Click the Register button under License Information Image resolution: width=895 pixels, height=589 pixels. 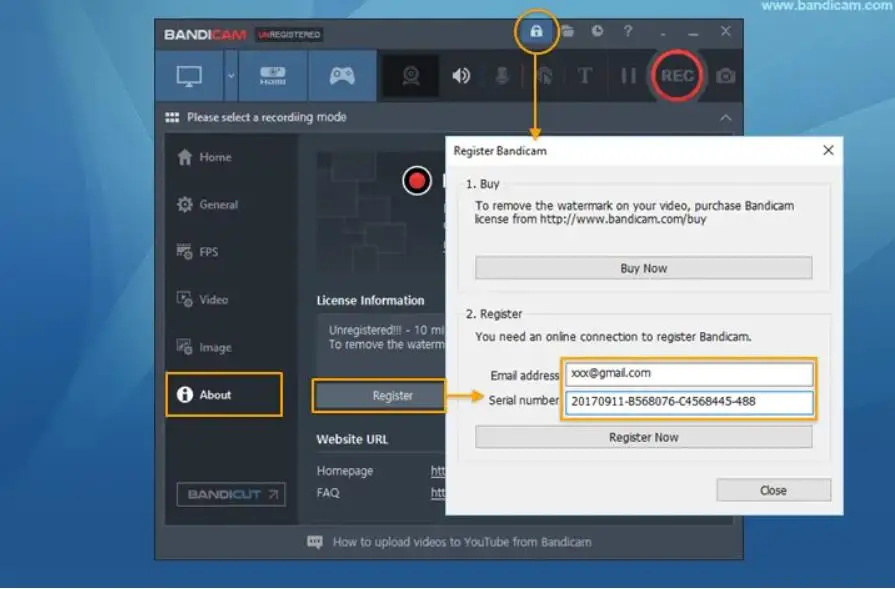tap(379, 396)
